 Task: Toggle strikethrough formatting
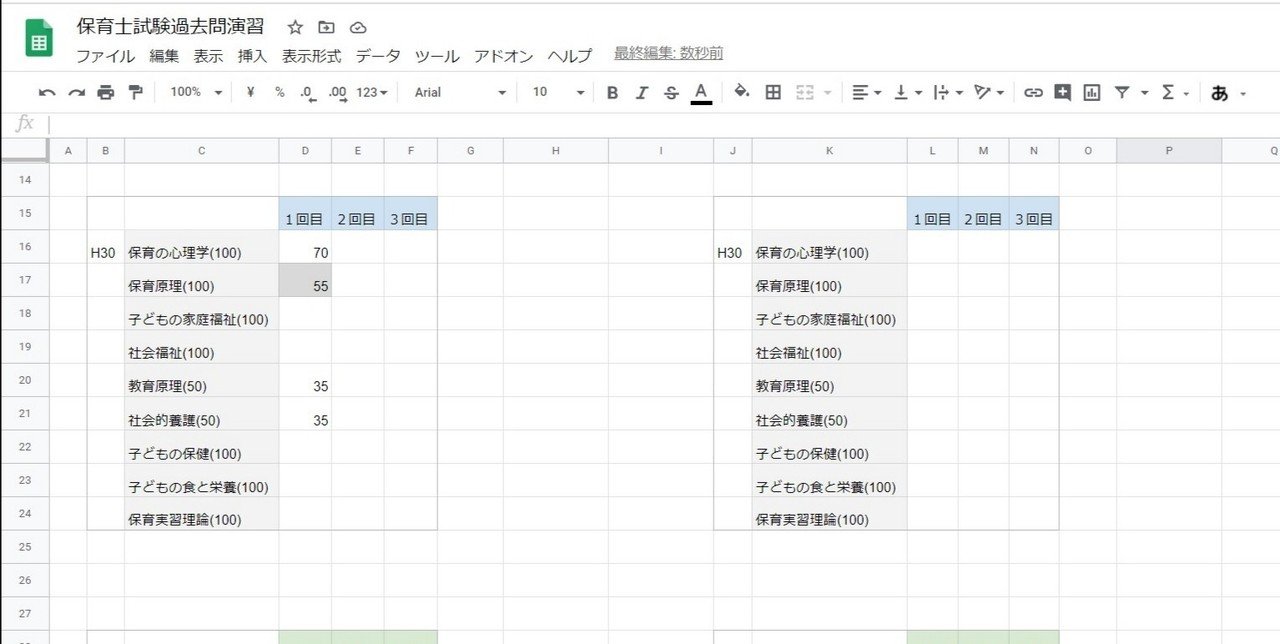(x=671, y=92)
